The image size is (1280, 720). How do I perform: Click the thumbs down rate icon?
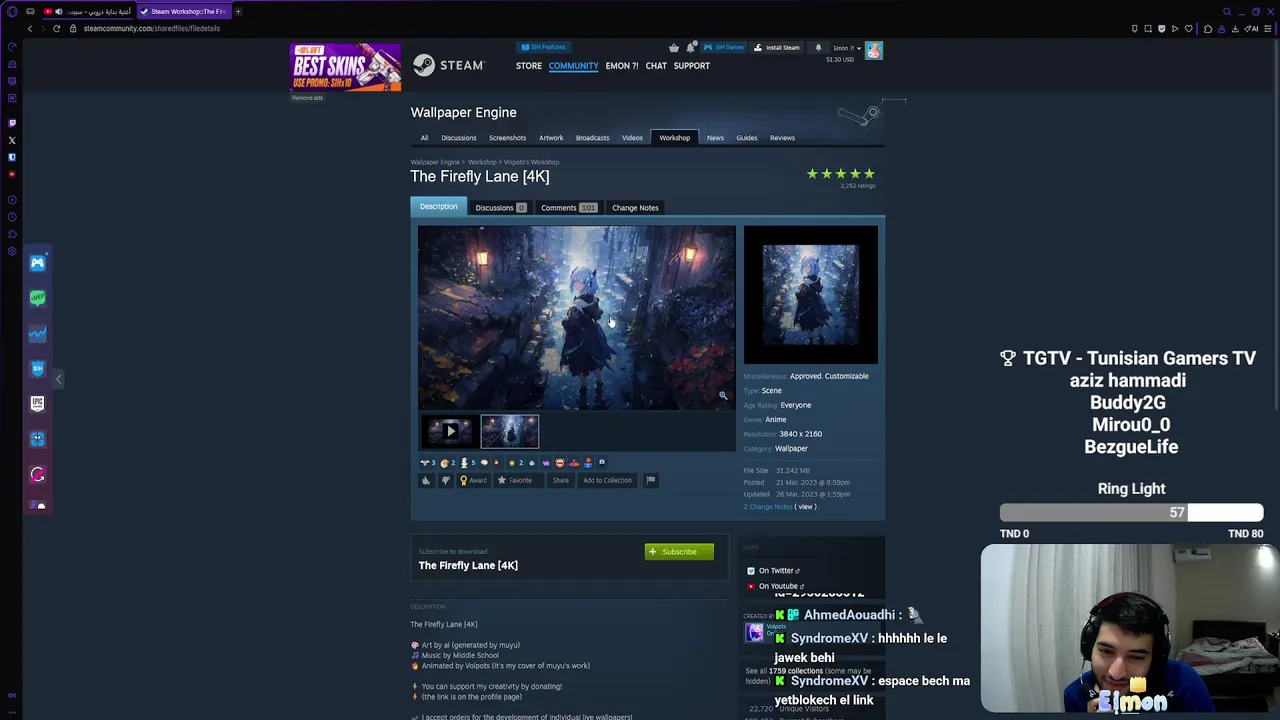point(445,480)
